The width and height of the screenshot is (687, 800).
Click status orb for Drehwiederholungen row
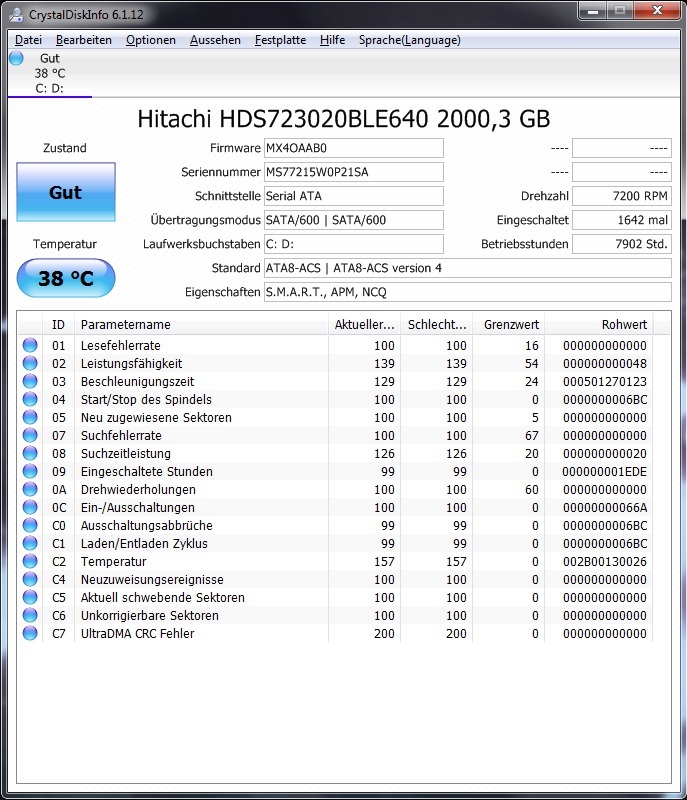[30, 489]
